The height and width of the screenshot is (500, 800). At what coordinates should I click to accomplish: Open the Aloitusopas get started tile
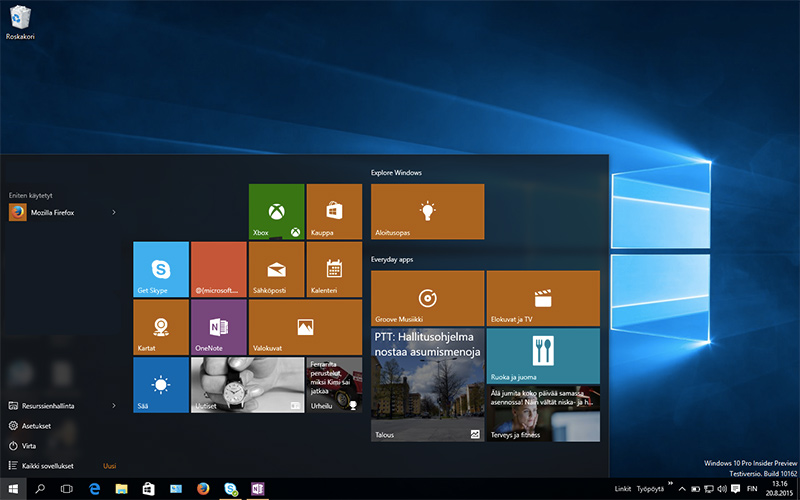[x=427, y=211]
